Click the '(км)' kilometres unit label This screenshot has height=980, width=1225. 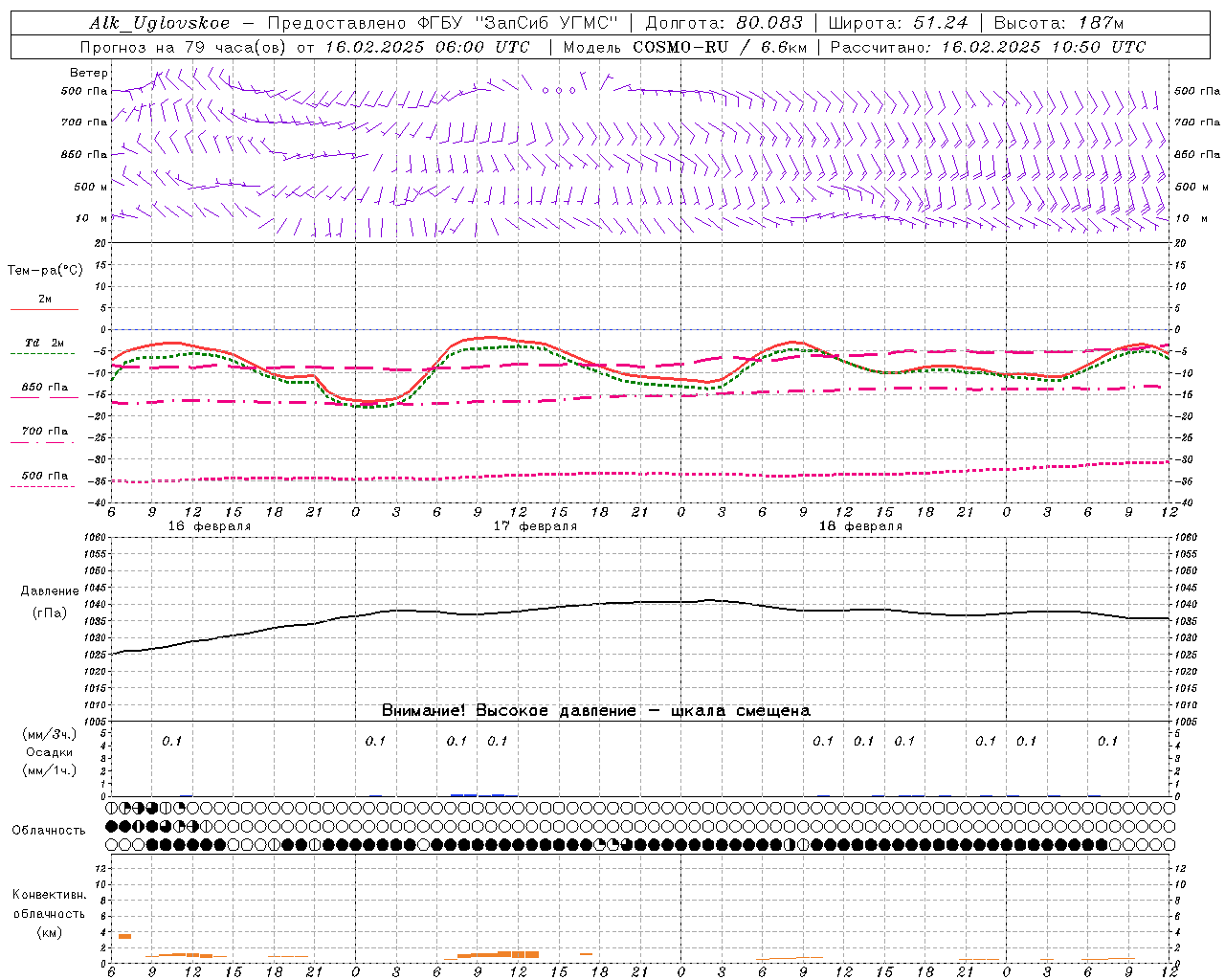click(49, 931)
